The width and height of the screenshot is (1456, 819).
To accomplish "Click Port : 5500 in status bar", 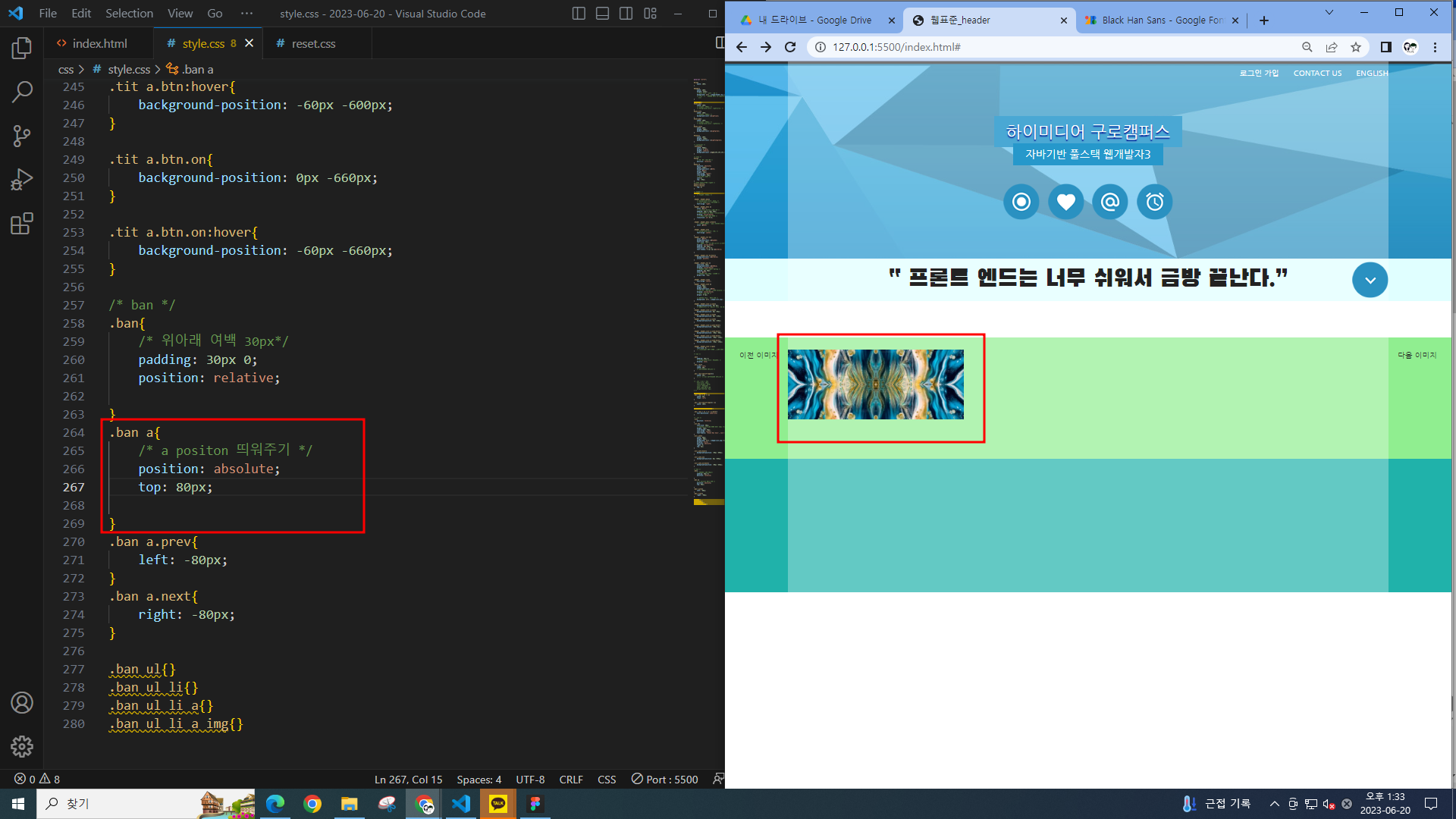I will tap(665, 780).
